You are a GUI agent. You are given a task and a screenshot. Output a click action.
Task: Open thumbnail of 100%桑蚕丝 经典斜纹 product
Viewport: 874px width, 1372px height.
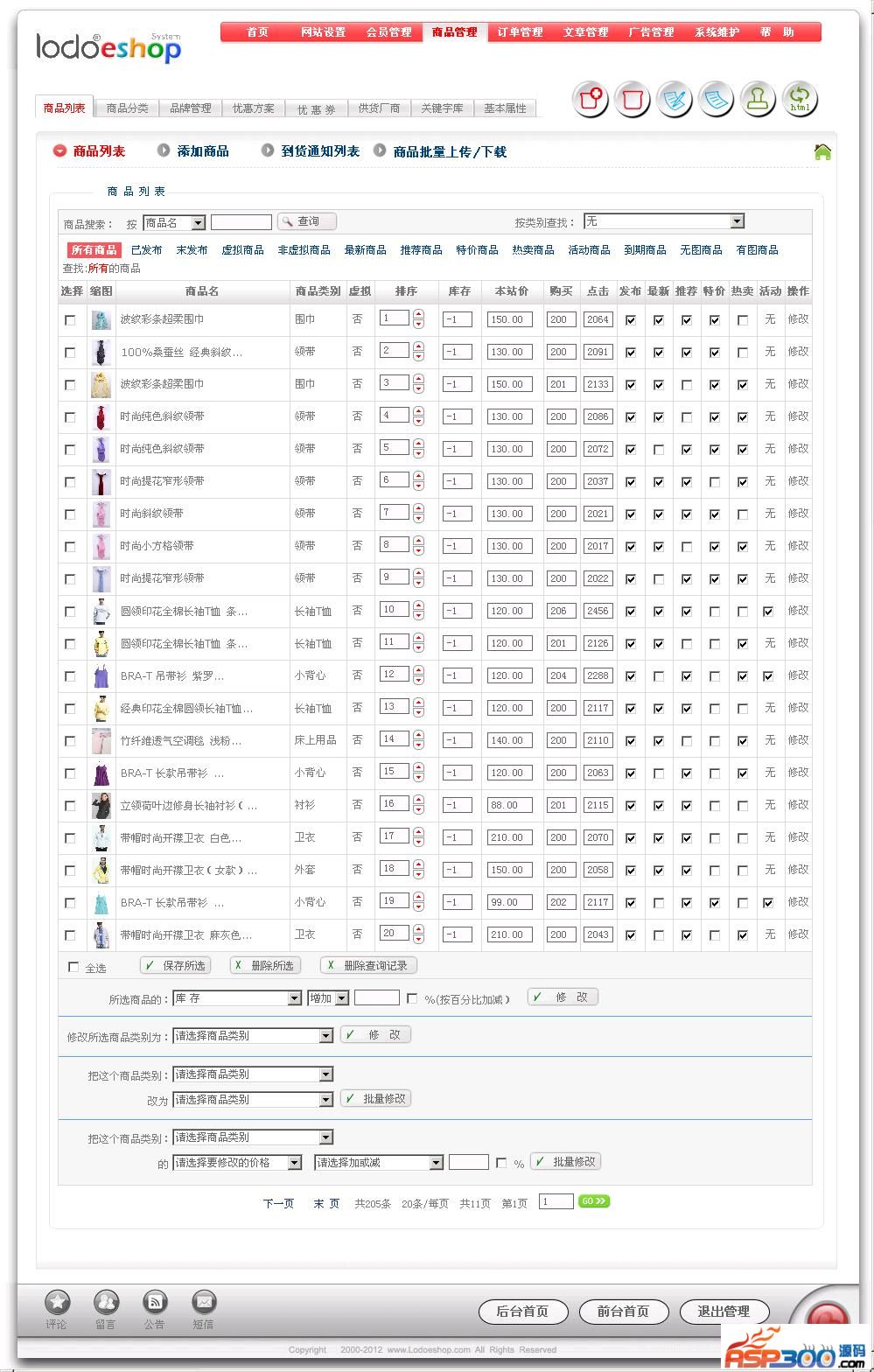click(x=101, y=352)
